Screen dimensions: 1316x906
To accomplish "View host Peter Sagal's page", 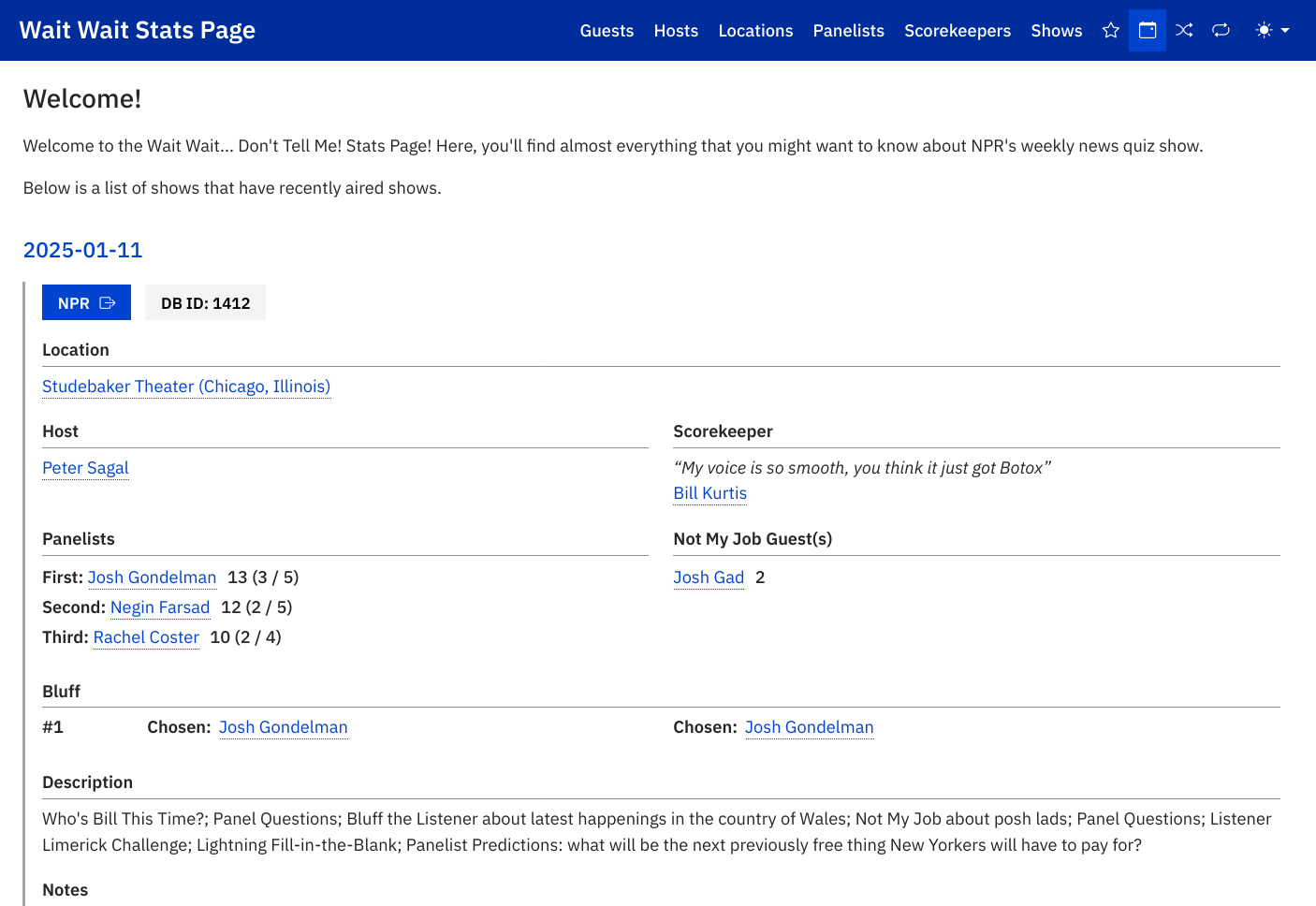I will click(85, 468).
